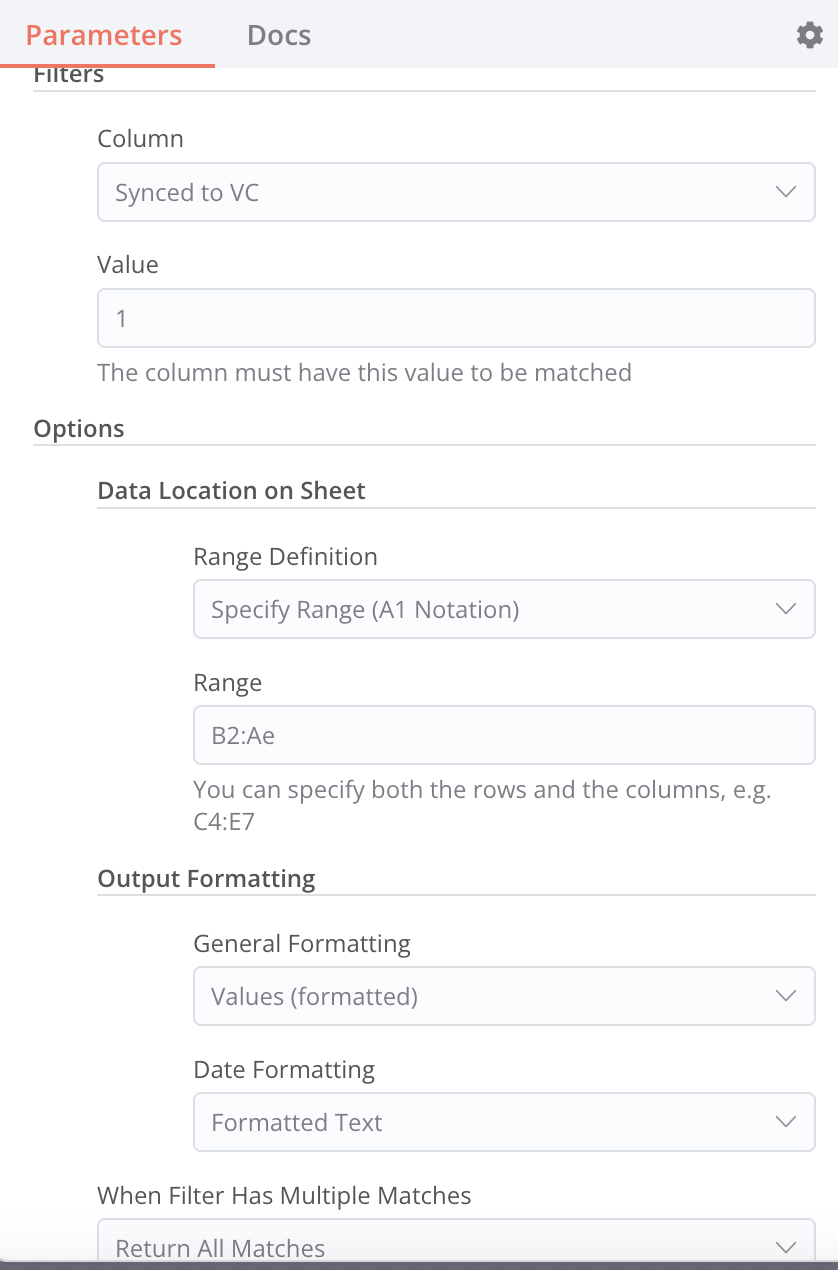Click the Value input field
Image resolution: width=838 pixels, height=1270 pixels.
point(456,319)
